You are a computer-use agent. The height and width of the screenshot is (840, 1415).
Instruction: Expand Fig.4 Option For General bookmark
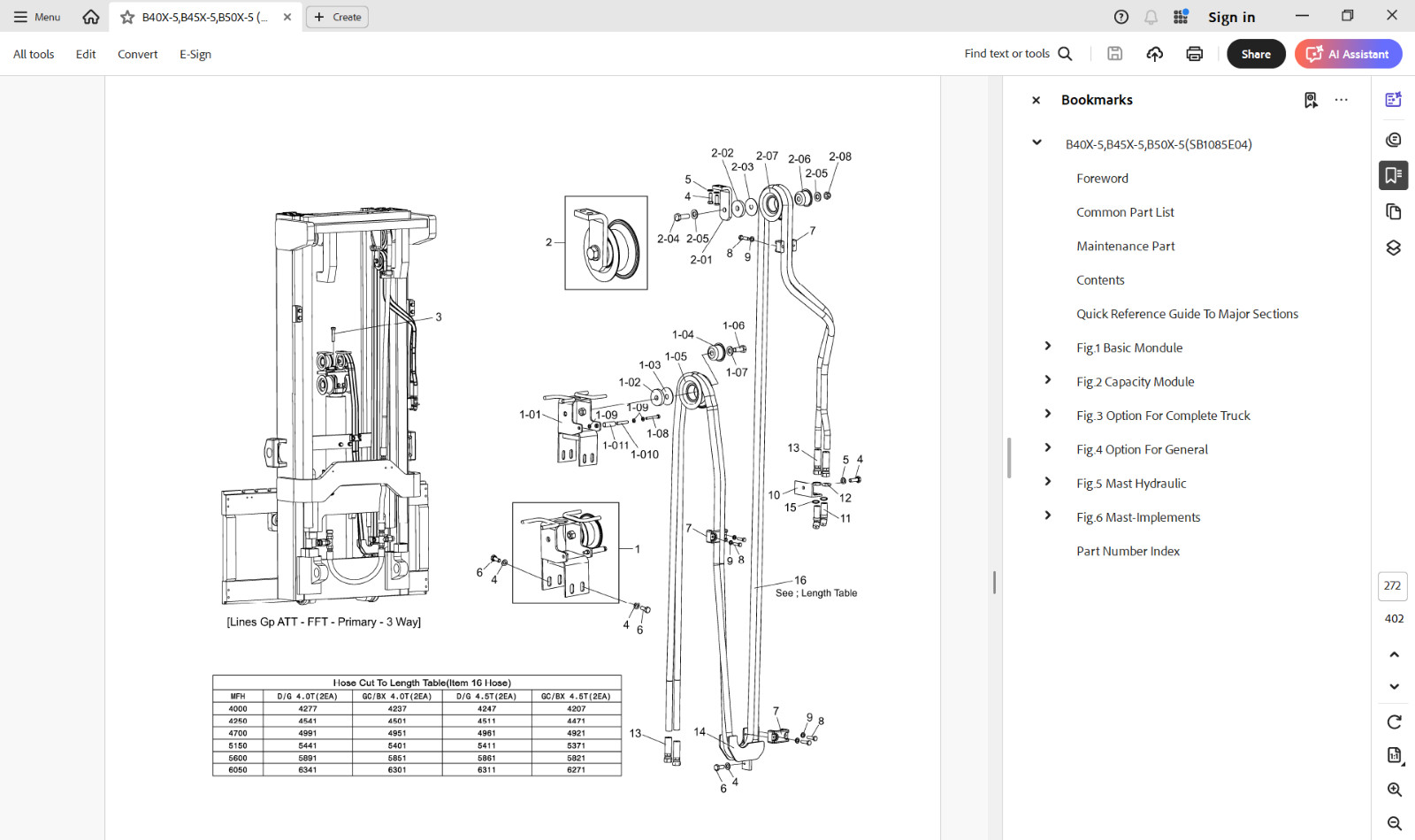pos(1048,447)
